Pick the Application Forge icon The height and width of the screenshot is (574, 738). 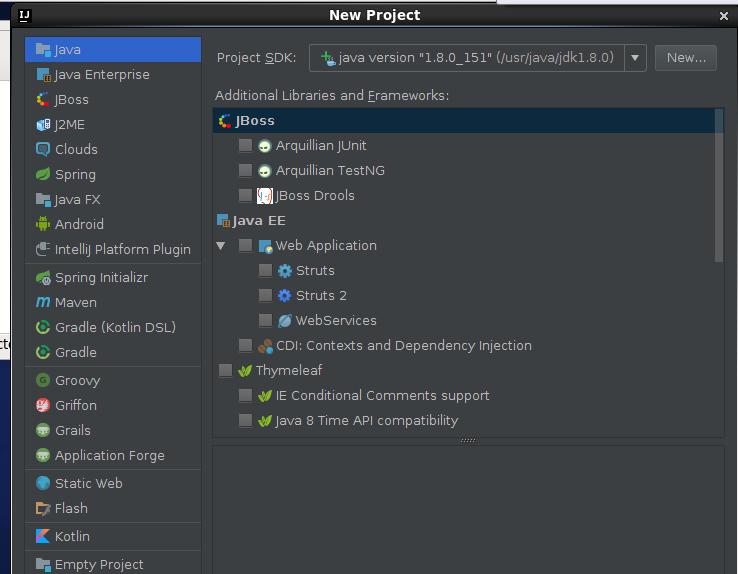pyautogui.click(x=43, y=455)
